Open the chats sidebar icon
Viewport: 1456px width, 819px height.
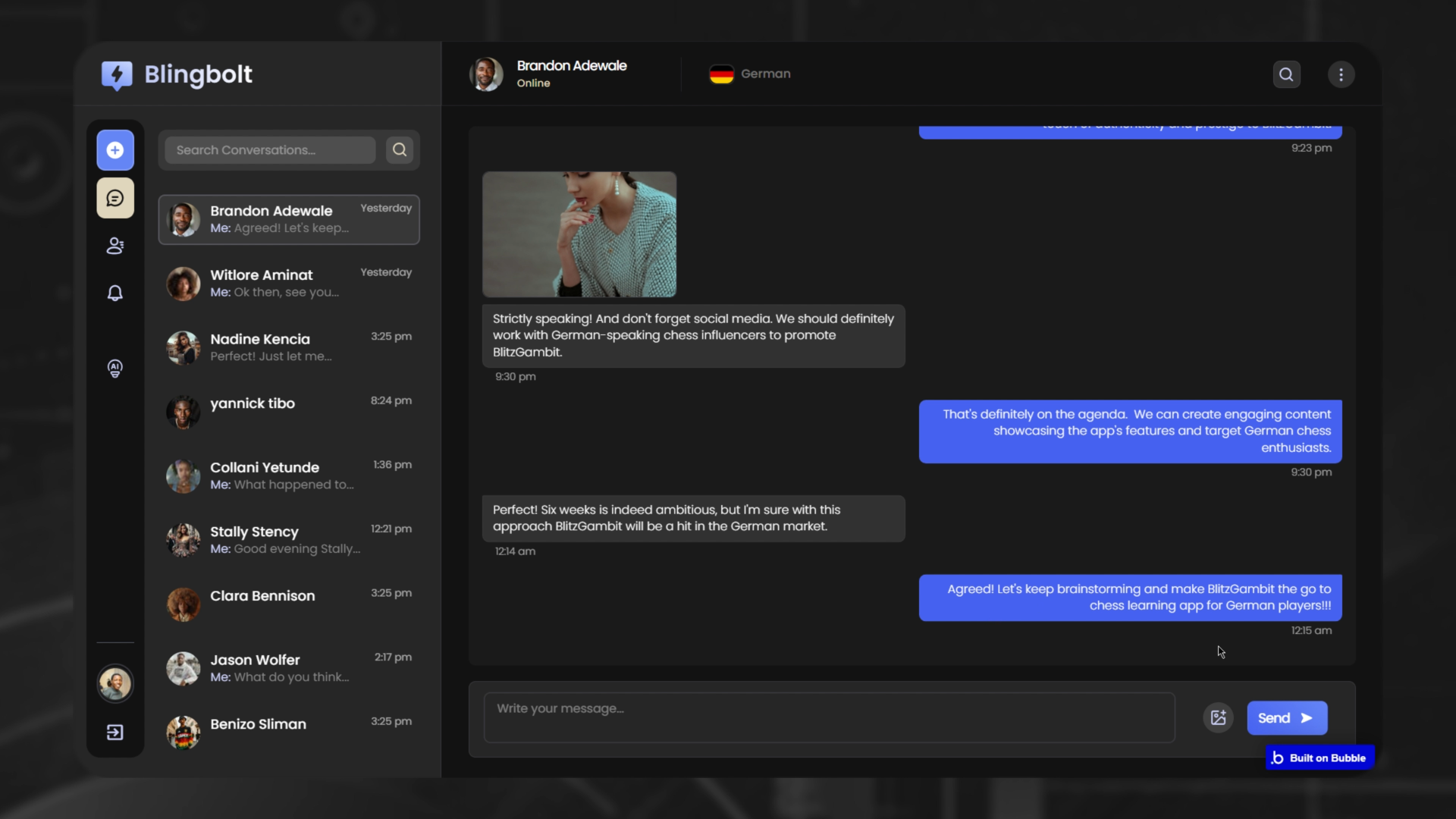coord(115,198)
